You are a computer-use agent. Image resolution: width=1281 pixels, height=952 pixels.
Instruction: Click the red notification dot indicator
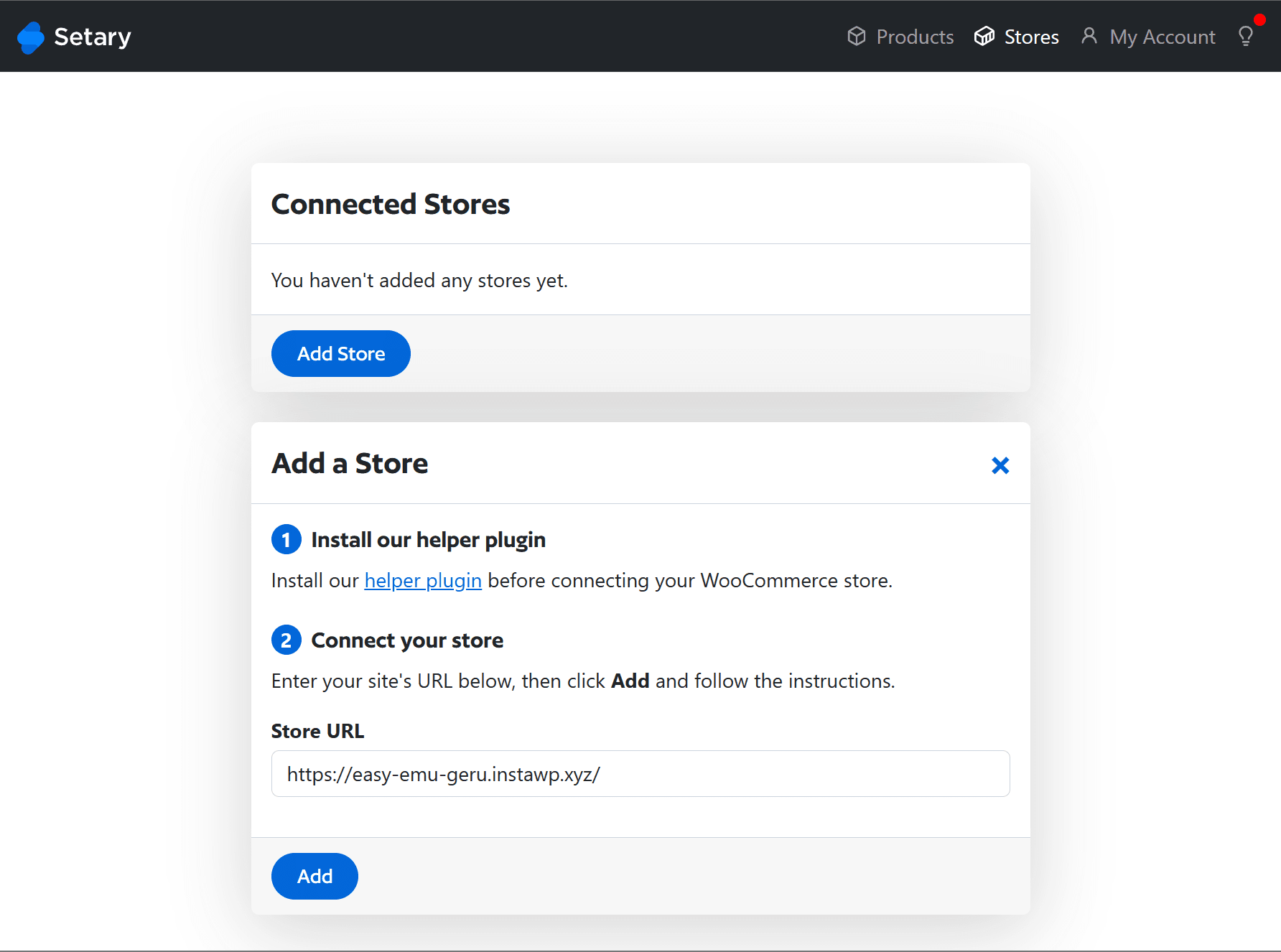(x=1261, y=19)
